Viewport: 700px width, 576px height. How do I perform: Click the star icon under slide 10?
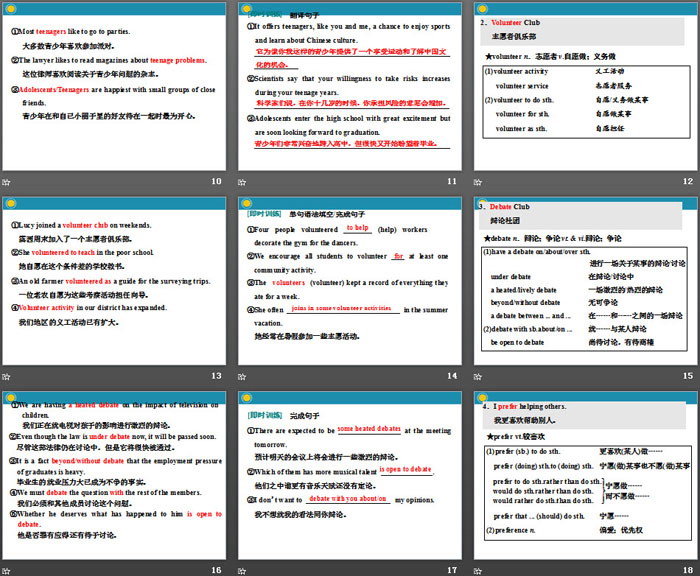click(x=8, y=181)
